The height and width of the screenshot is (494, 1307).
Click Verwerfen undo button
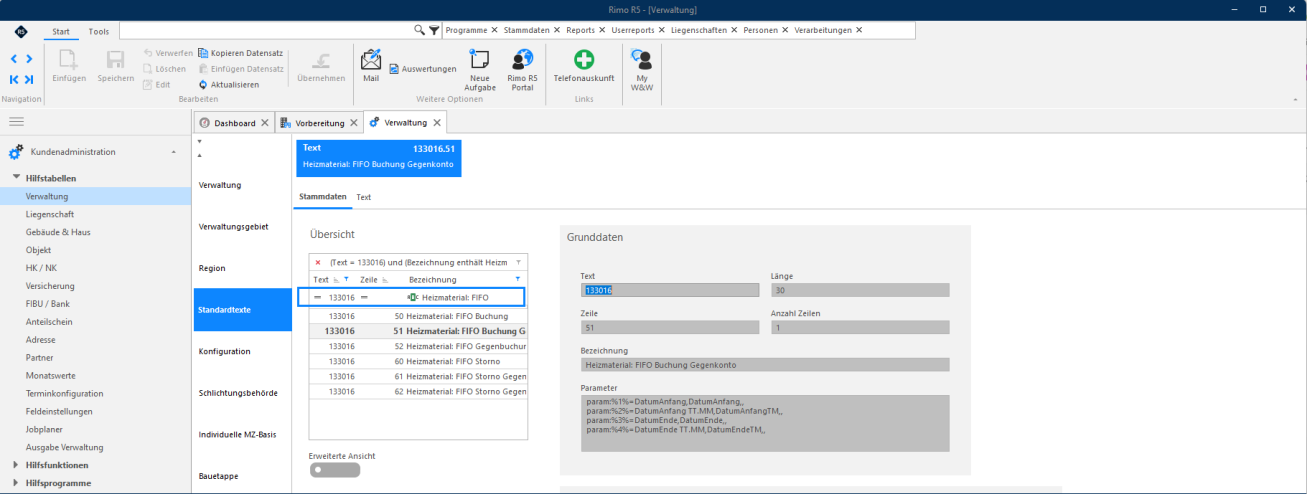(x=167, y=53)
